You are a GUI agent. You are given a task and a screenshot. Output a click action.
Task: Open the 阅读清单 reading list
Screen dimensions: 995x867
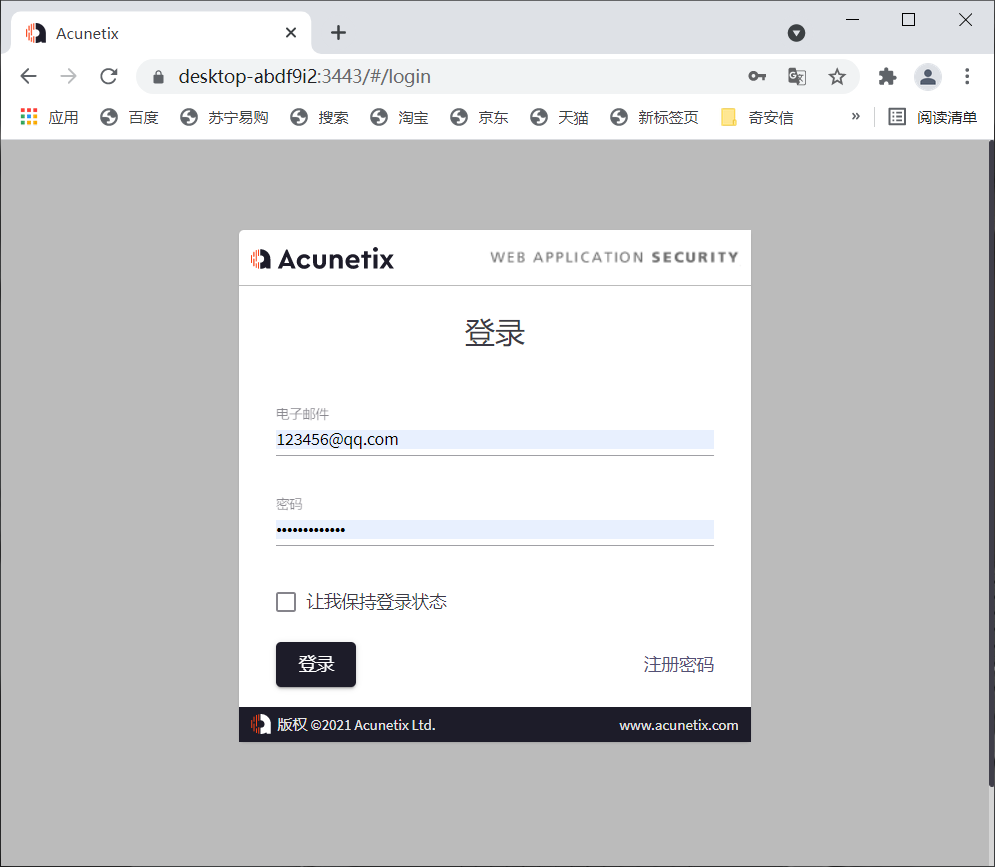pyautogui.click(x=932, y=117)
